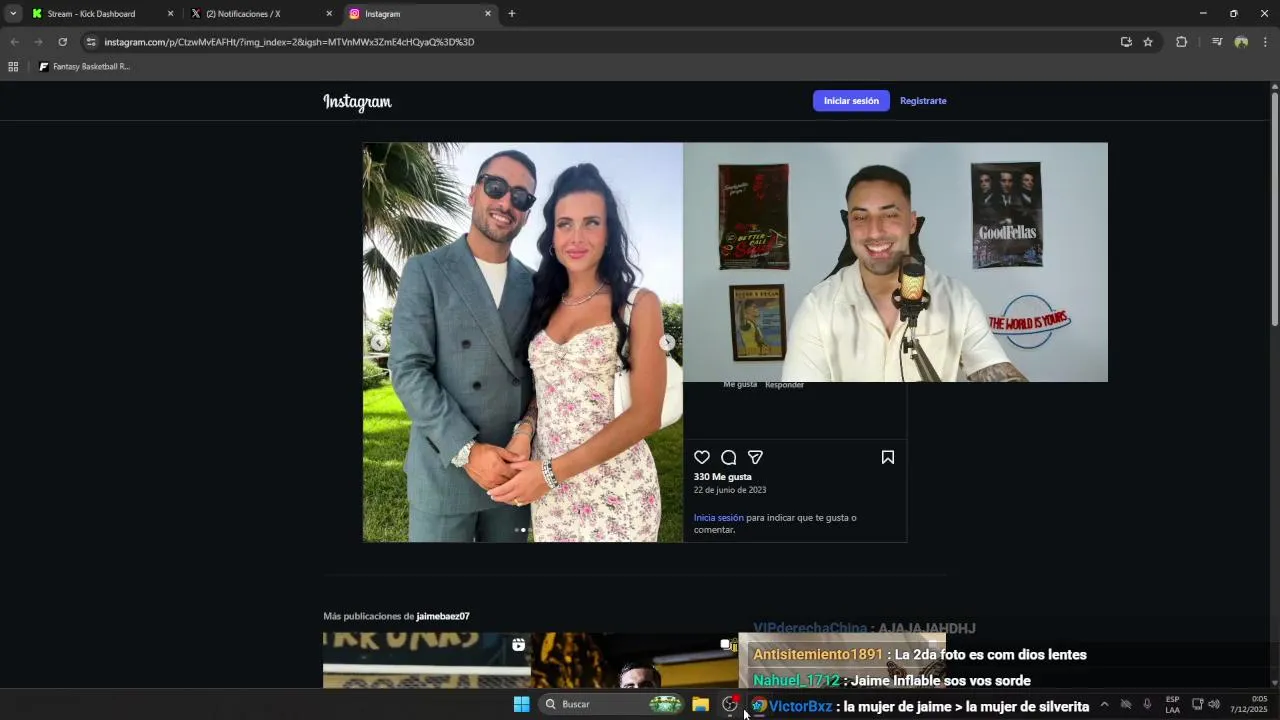Screen dimensions: 1280x720
Task: Go to the next photo in carousel
Action: click(x=667, y=342)
